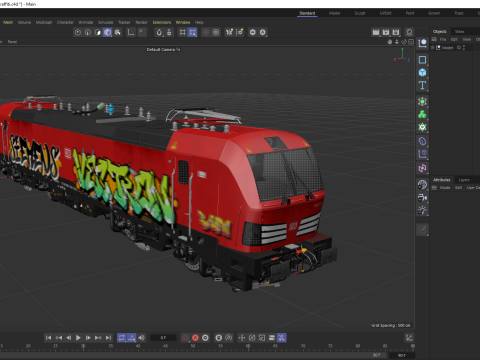Open the Object manager File menu
Image resolution: width=480 pixels, height=360 pixels.
pyautogui.click(x=443, y=39)
